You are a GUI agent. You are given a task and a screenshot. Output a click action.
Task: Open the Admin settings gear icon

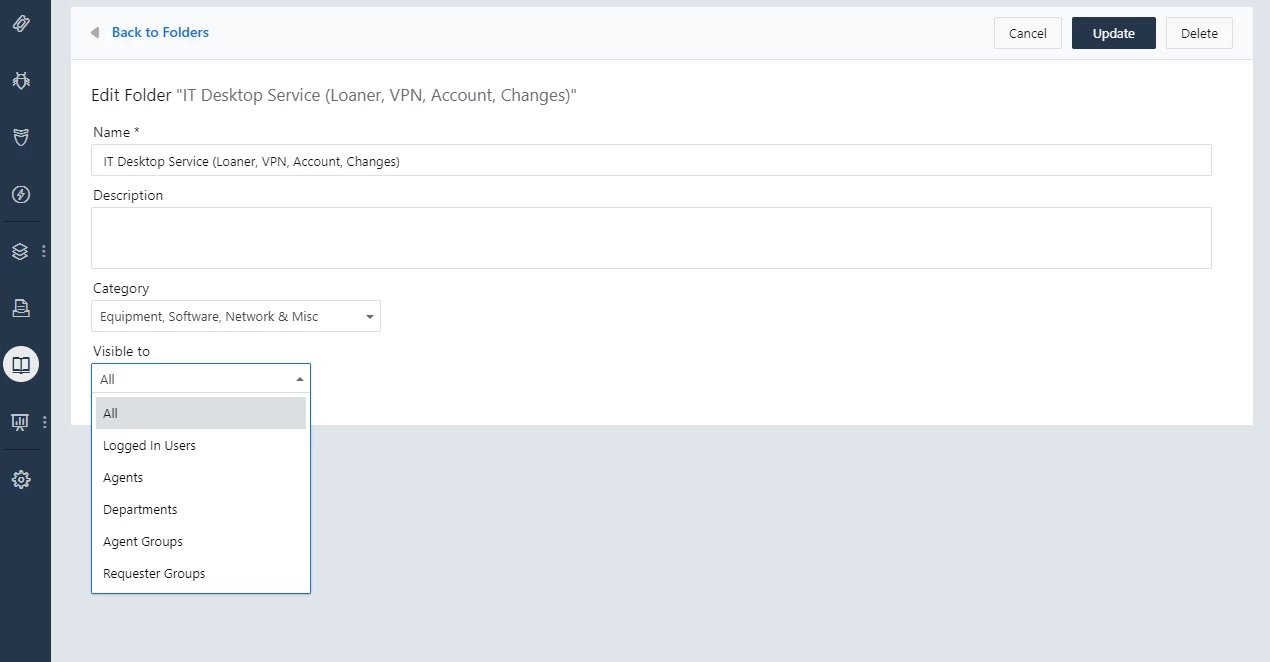21,480
